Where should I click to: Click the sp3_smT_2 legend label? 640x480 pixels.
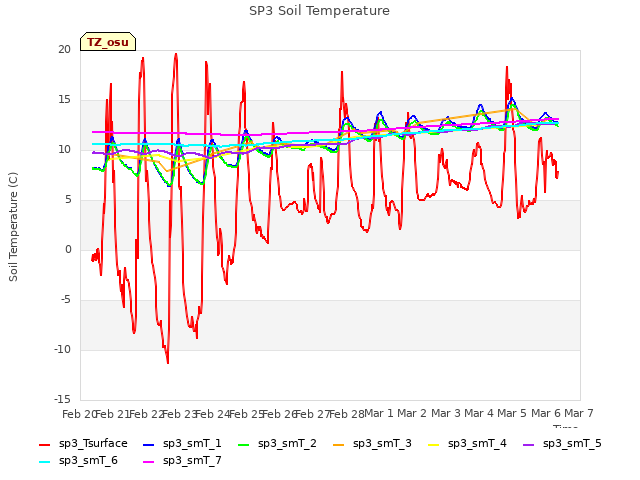tap(287, 443)
